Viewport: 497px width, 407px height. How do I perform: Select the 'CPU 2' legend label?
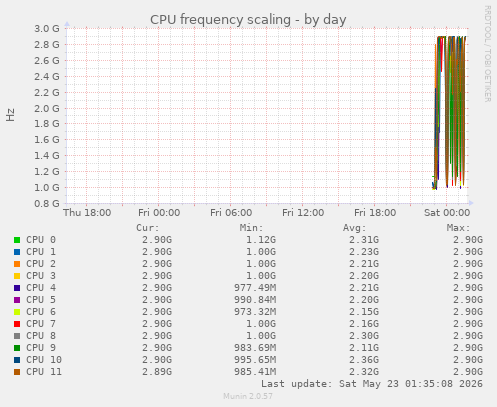click(x=41, y=264)
